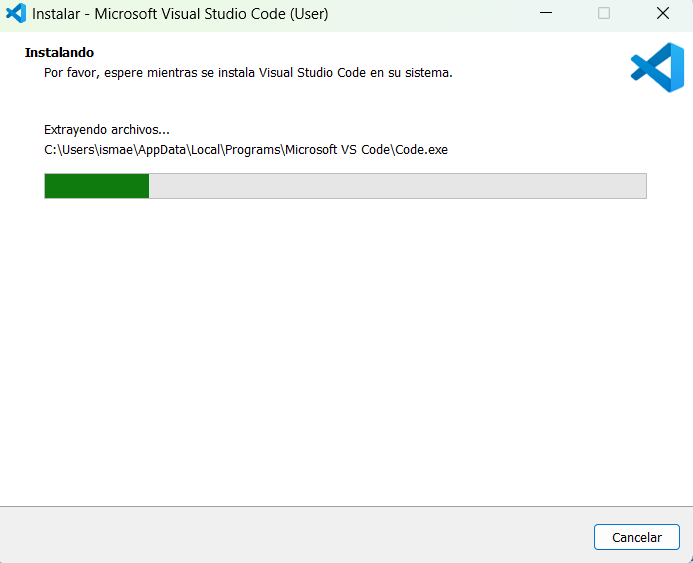Click the greyed-out maximize button
Screen dimensions: 693x563
[x=604, y=14]
